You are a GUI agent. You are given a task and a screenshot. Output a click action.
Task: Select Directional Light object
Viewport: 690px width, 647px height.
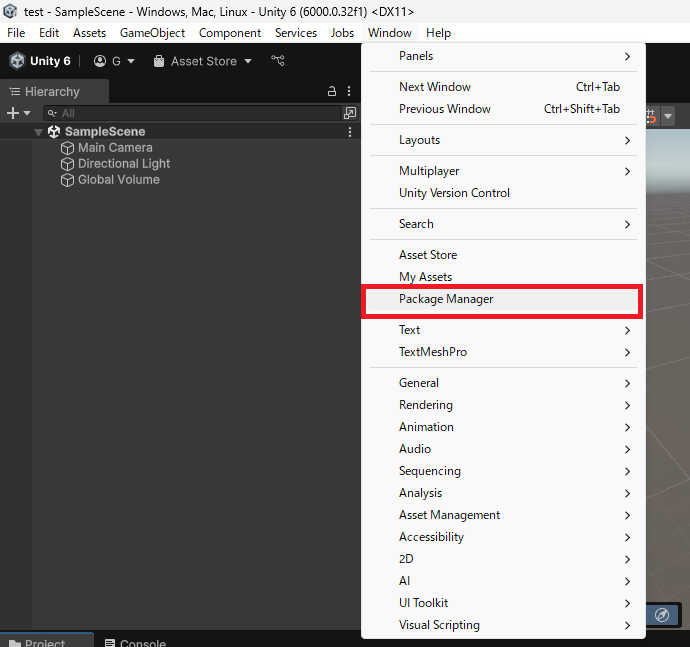coord(124,164)
